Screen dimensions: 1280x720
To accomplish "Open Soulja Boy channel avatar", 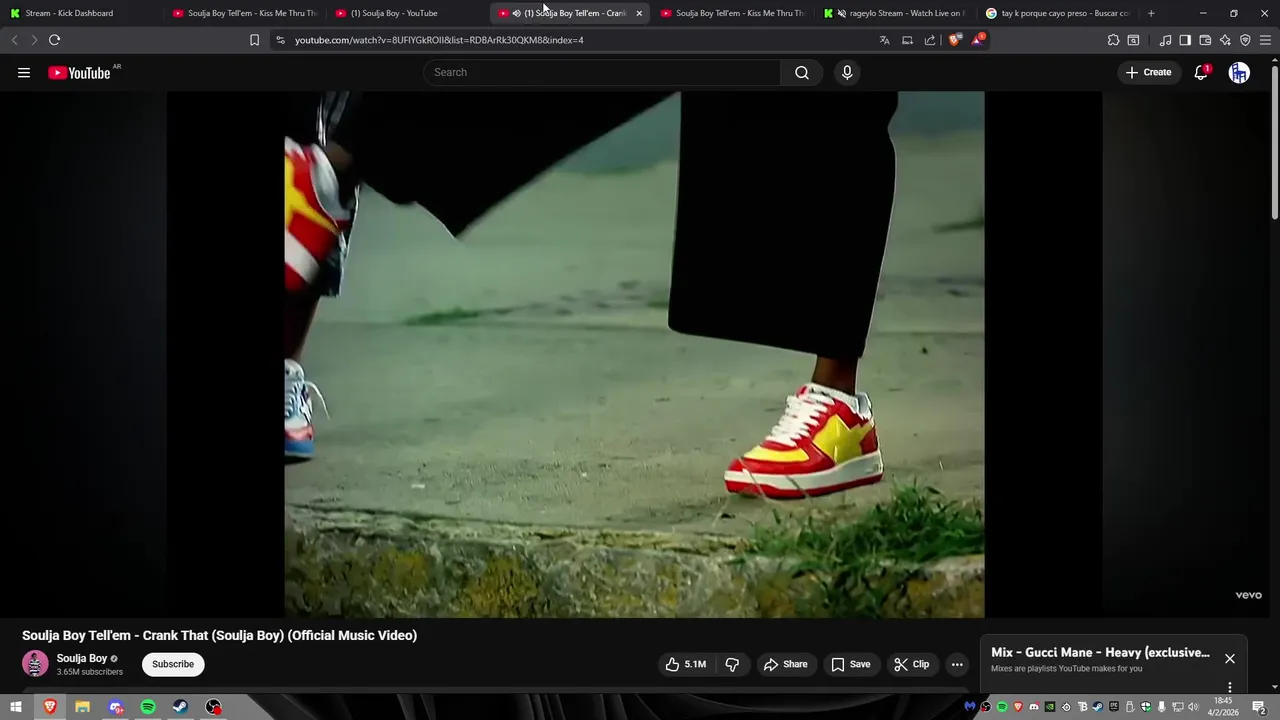I will [35, 664].
